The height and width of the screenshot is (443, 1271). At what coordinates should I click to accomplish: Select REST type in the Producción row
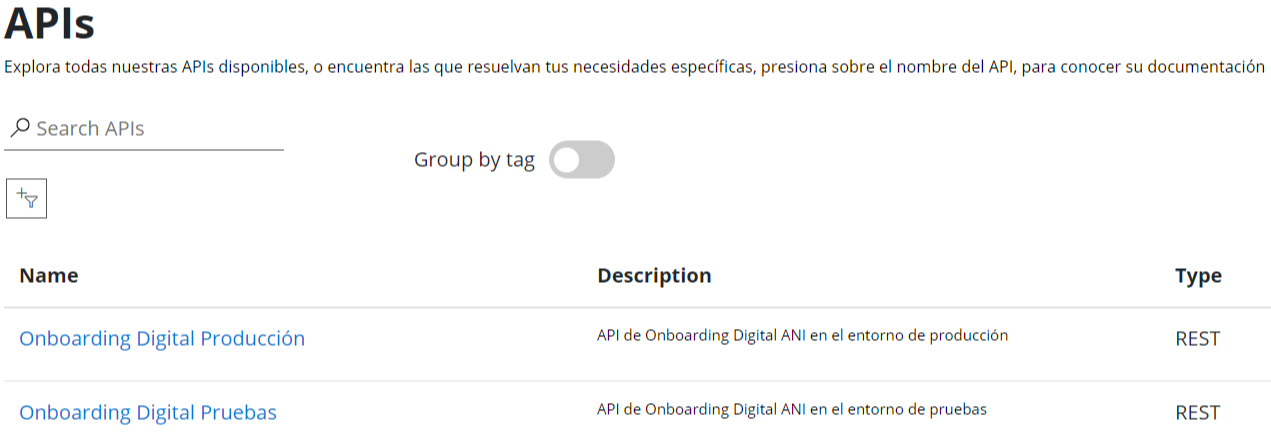point(1197,339)
